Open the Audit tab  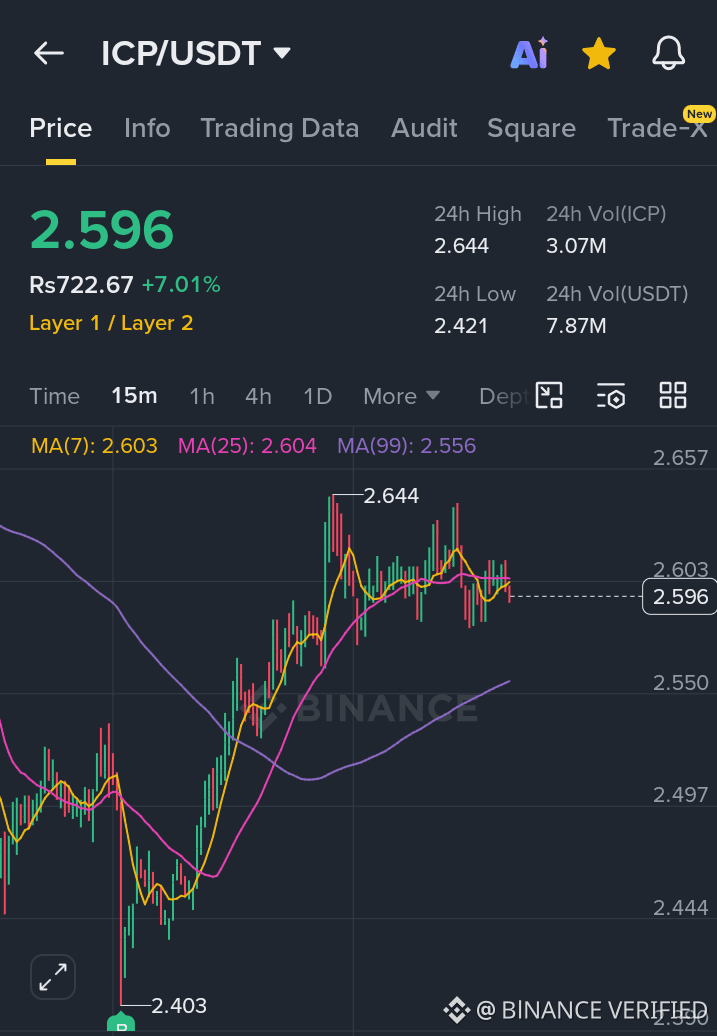click(424, 128)
